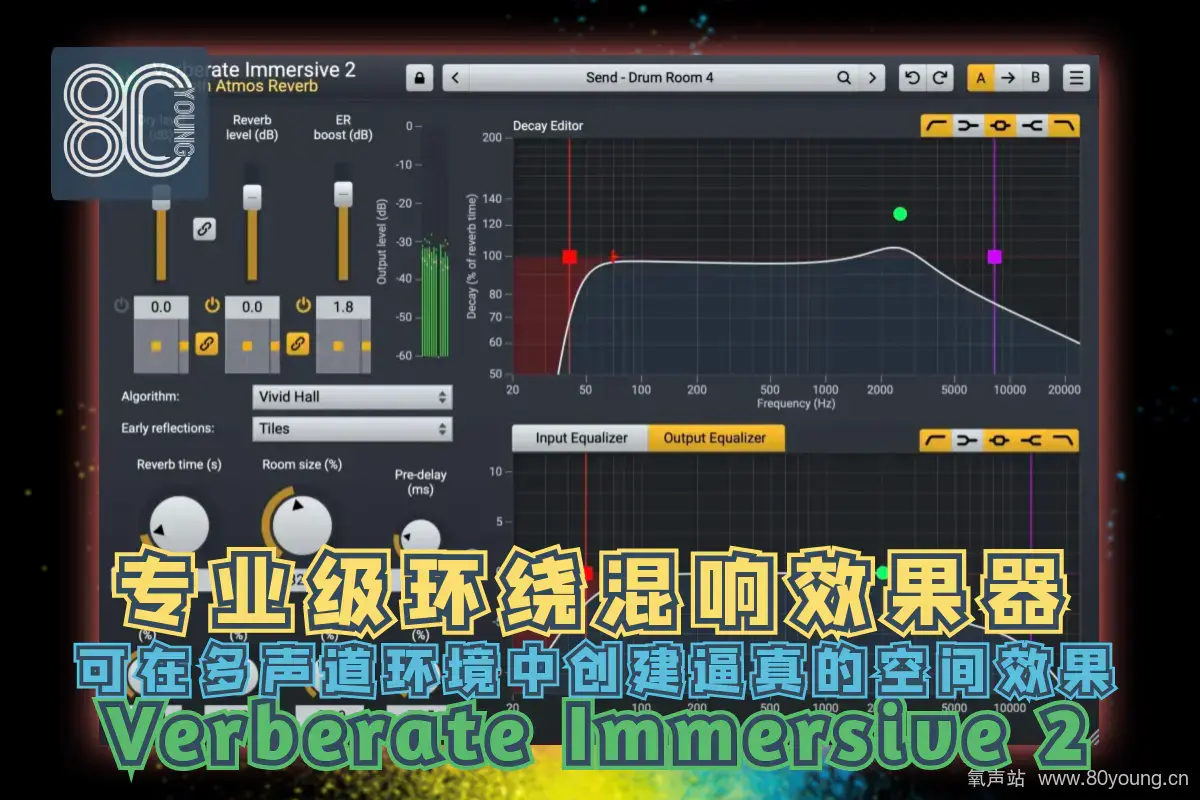Redo the last change
This screenshot has height=800, width=1200.
click(x=940, y=77)
